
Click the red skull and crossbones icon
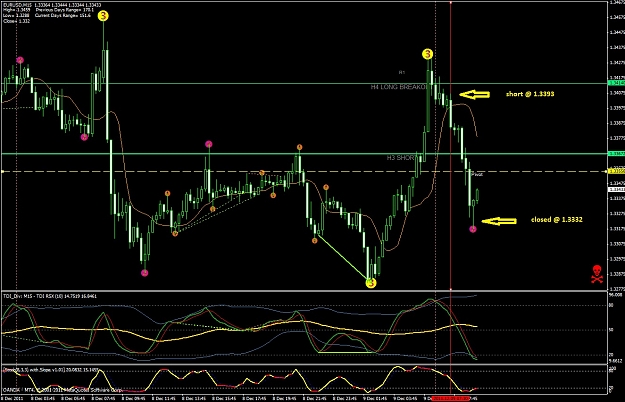597,274
